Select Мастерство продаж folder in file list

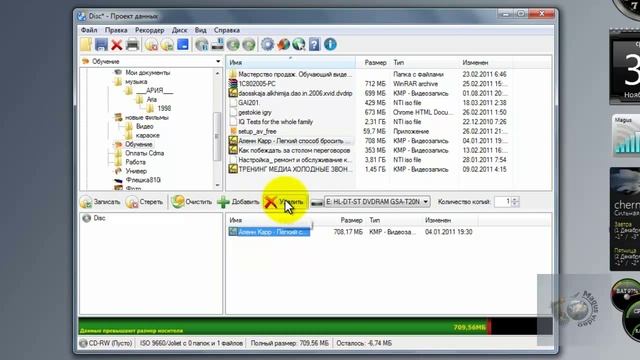pos(294,74)
